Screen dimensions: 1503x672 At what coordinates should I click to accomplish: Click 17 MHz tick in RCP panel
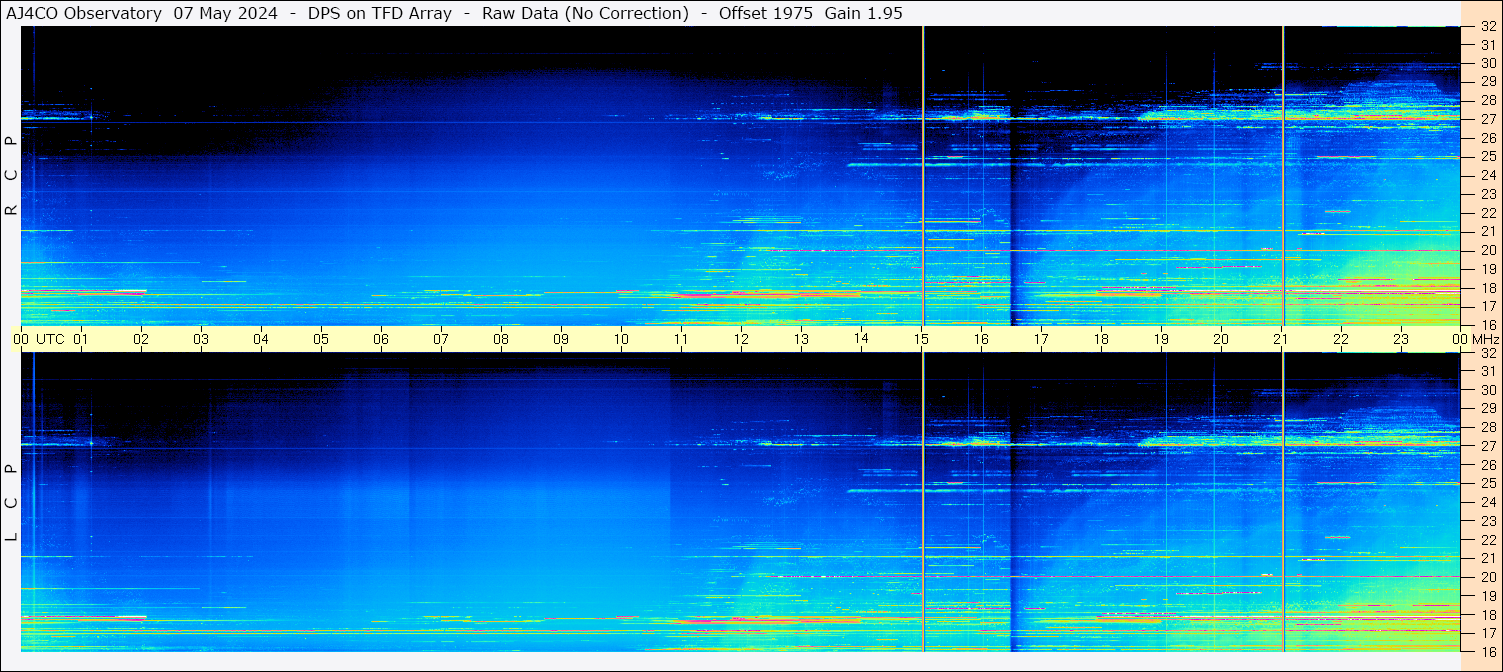1488,306
